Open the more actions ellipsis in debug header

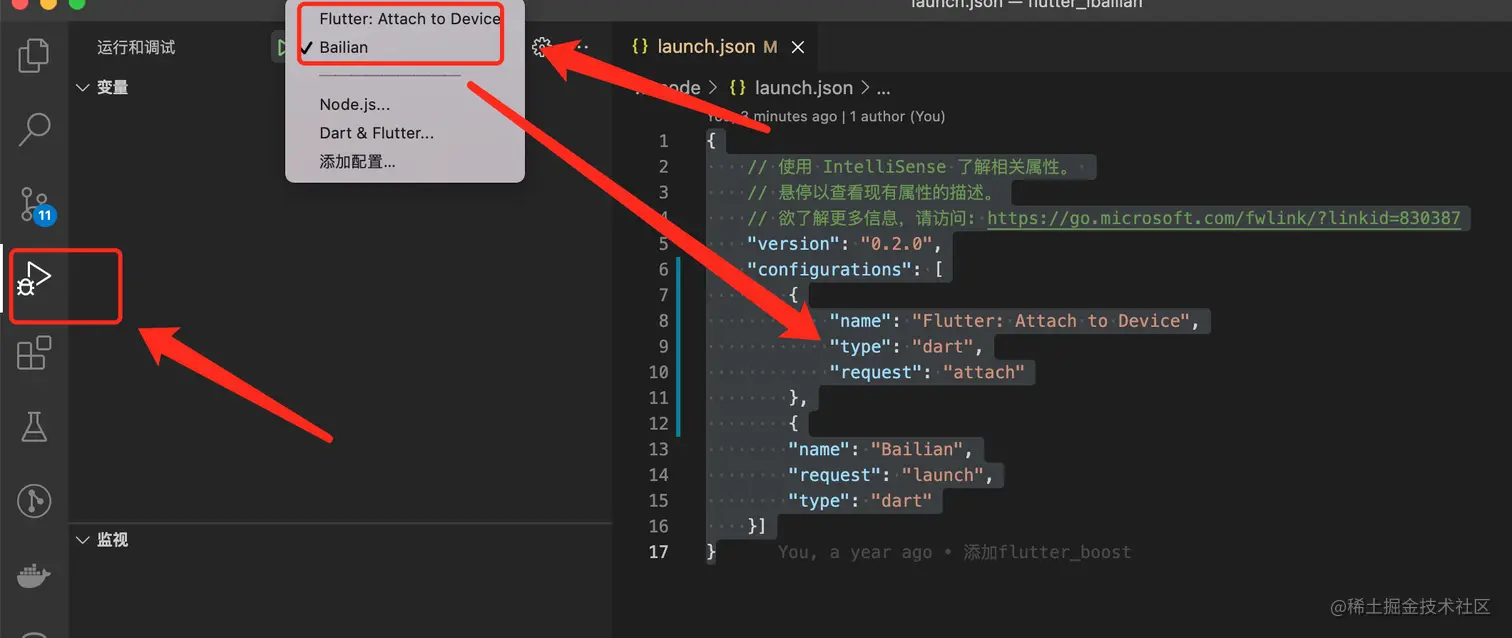coord(580,47)
